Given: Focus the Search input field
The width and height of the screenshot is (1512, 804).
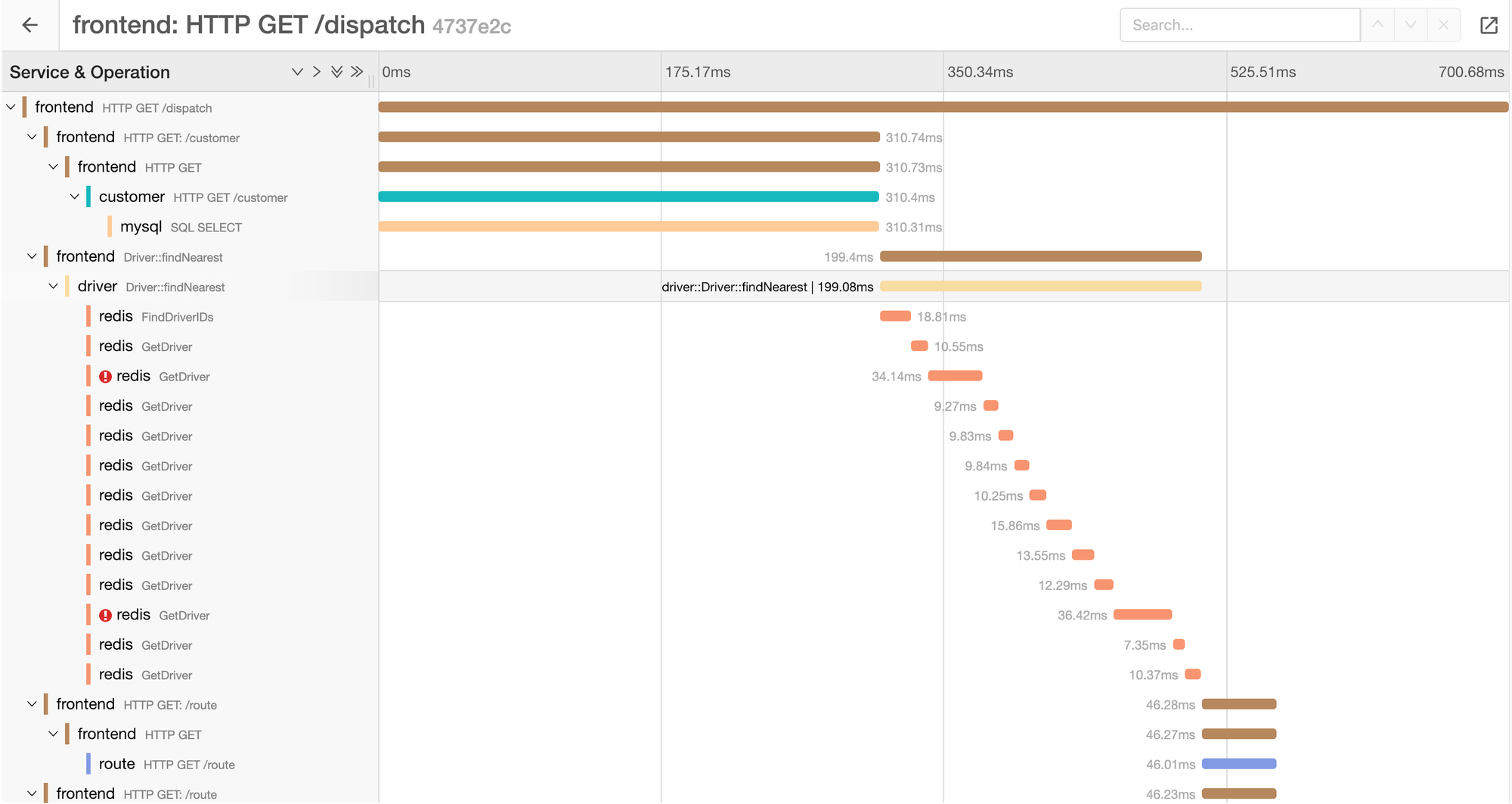Looking at the screenshot, I should [1240, 25].
